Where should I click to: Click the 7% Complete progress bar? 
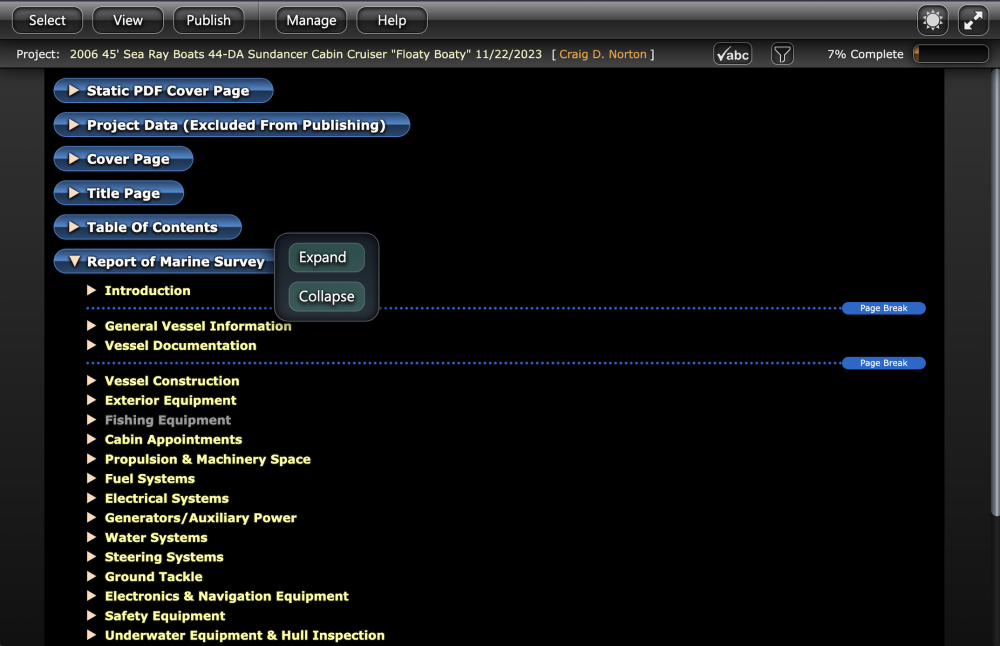coord(949,54)
